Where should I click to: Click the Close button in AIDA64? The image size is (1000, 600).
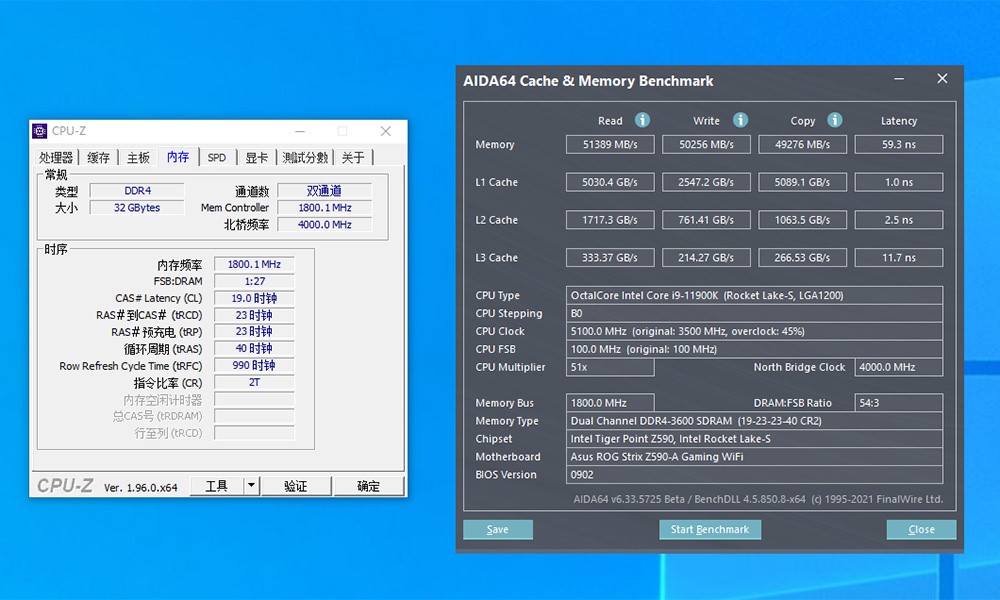click(x=921, y=529)
